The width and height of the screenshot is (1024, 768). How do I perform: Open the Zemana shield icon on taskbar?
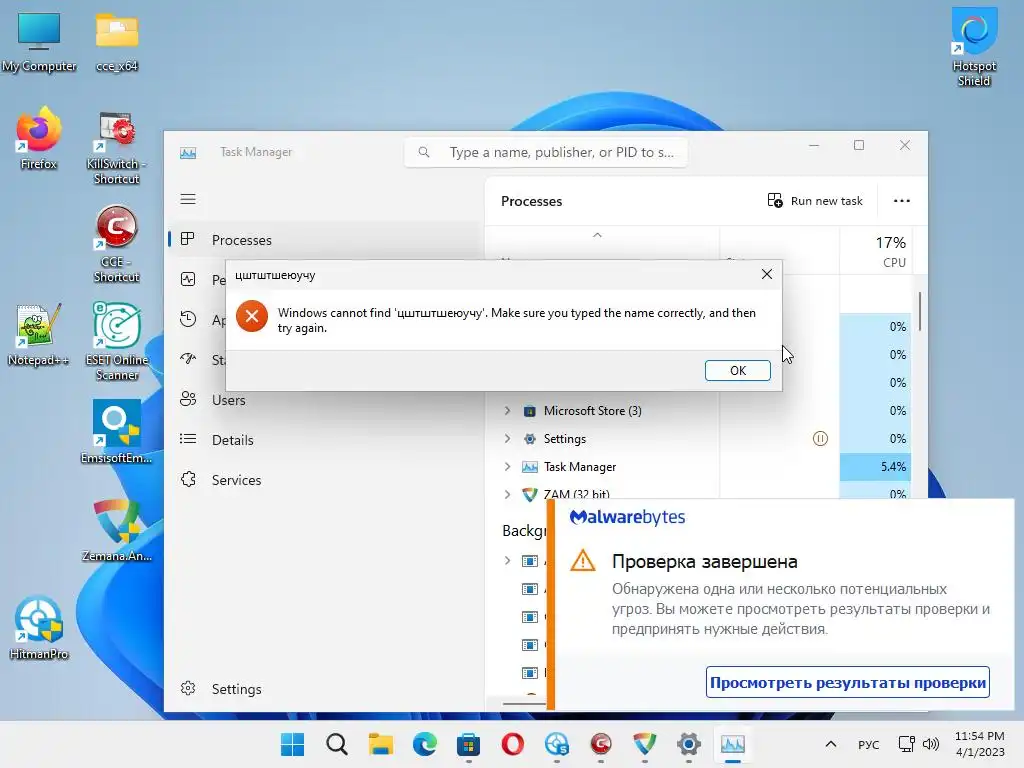[645, 744]
